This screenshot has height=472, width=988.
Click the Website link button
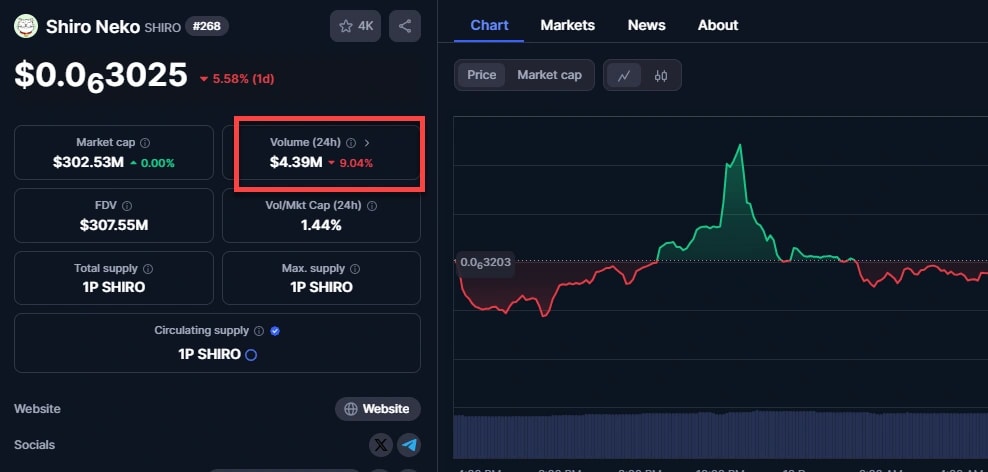coord(377,409)
